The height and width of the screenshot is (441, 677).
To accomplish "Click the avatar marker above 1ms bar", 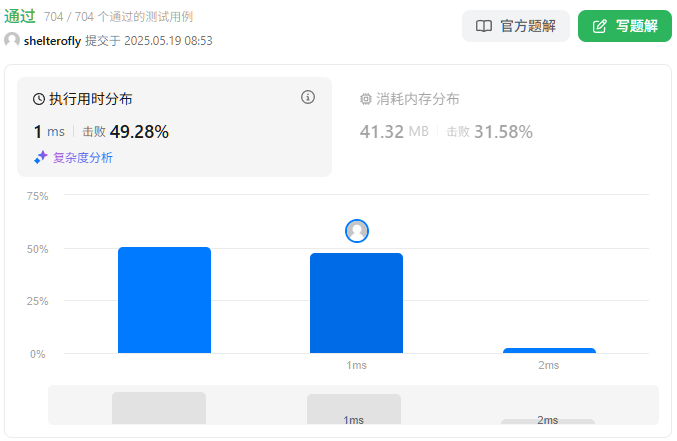I will tap(357, 231).
